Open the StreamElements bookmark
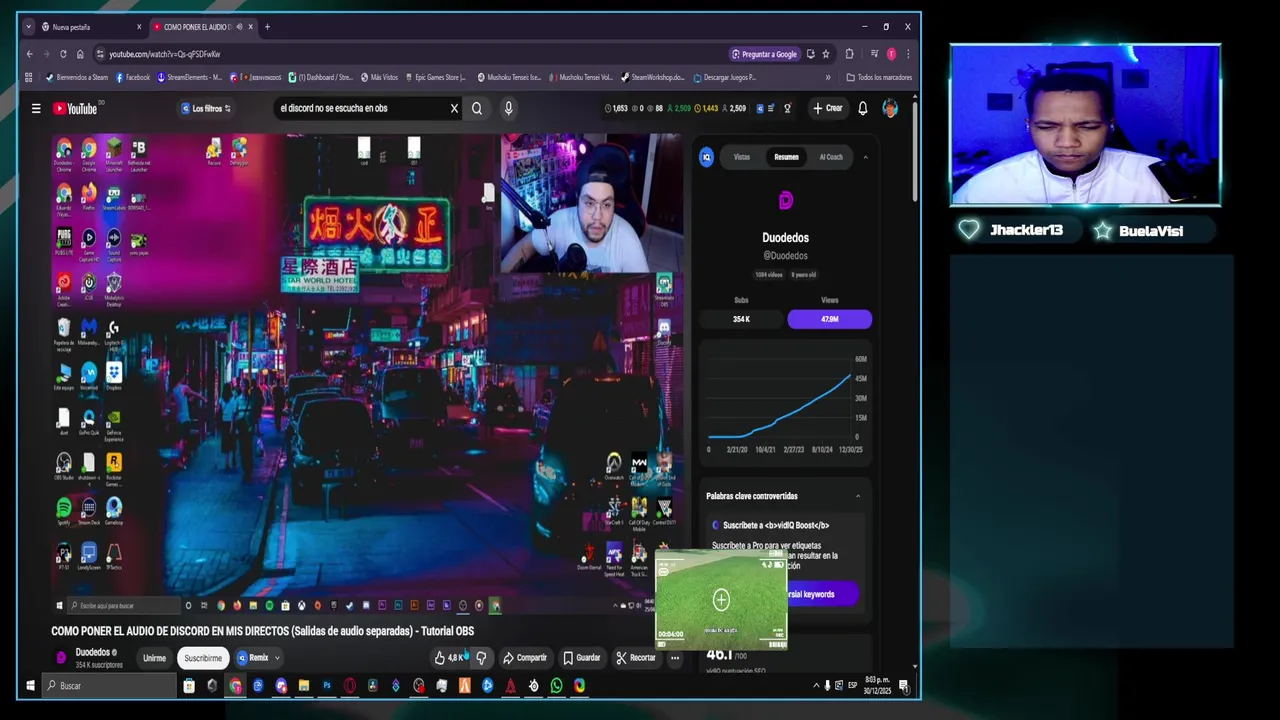 click(x=190, y=77)
